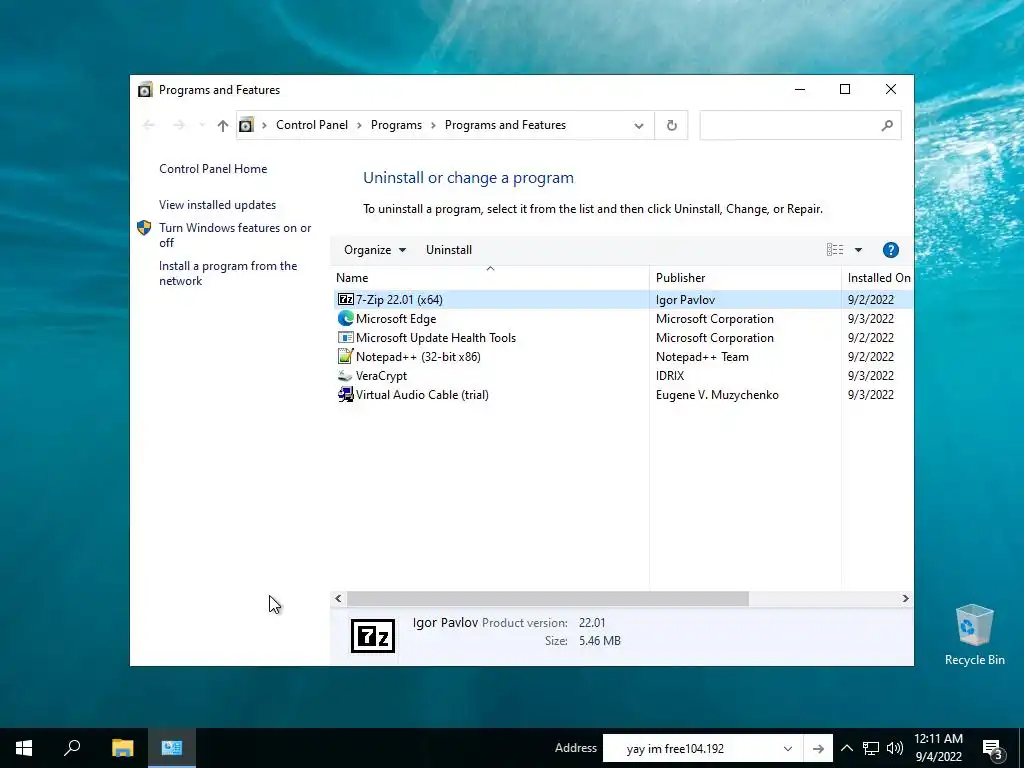Click the Eugene V. Muzychenko publisher cell
This screenshot has width=1024, height=768.
(x=717, y=394)
